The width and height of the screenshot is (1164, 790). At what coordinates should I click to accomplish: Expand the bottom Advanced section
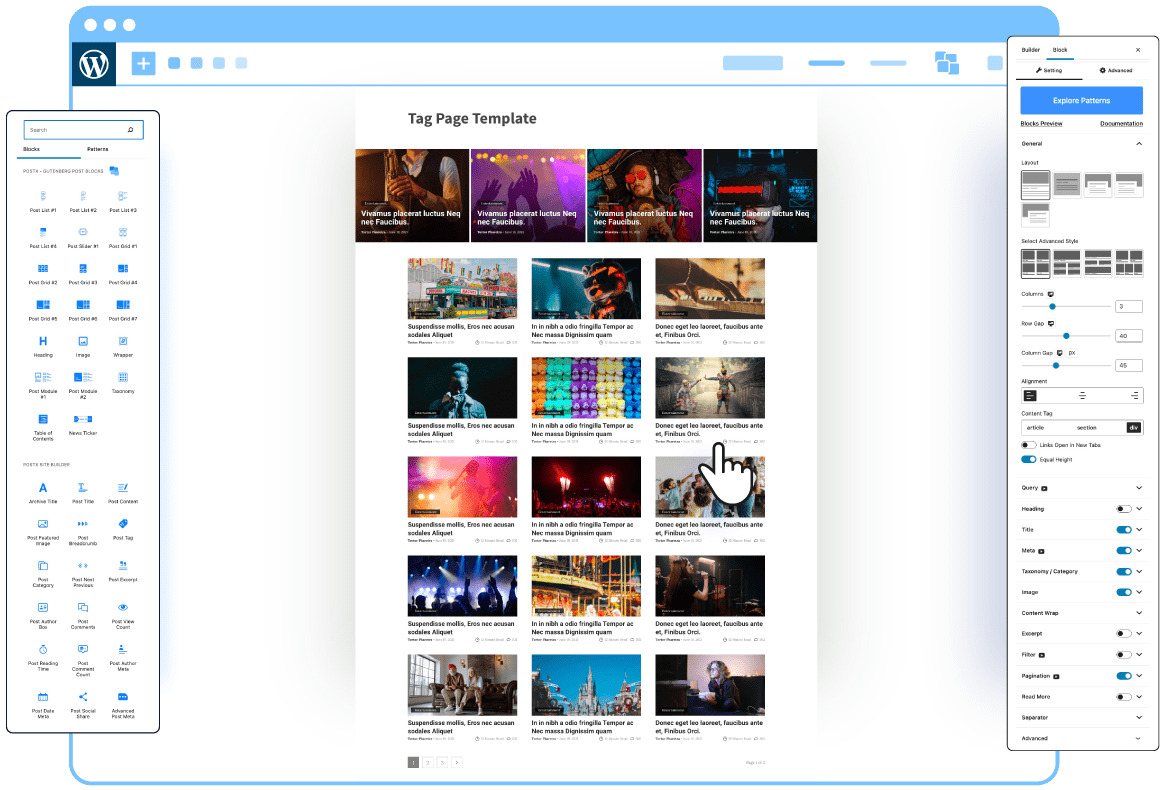(x=1139, y=739)
